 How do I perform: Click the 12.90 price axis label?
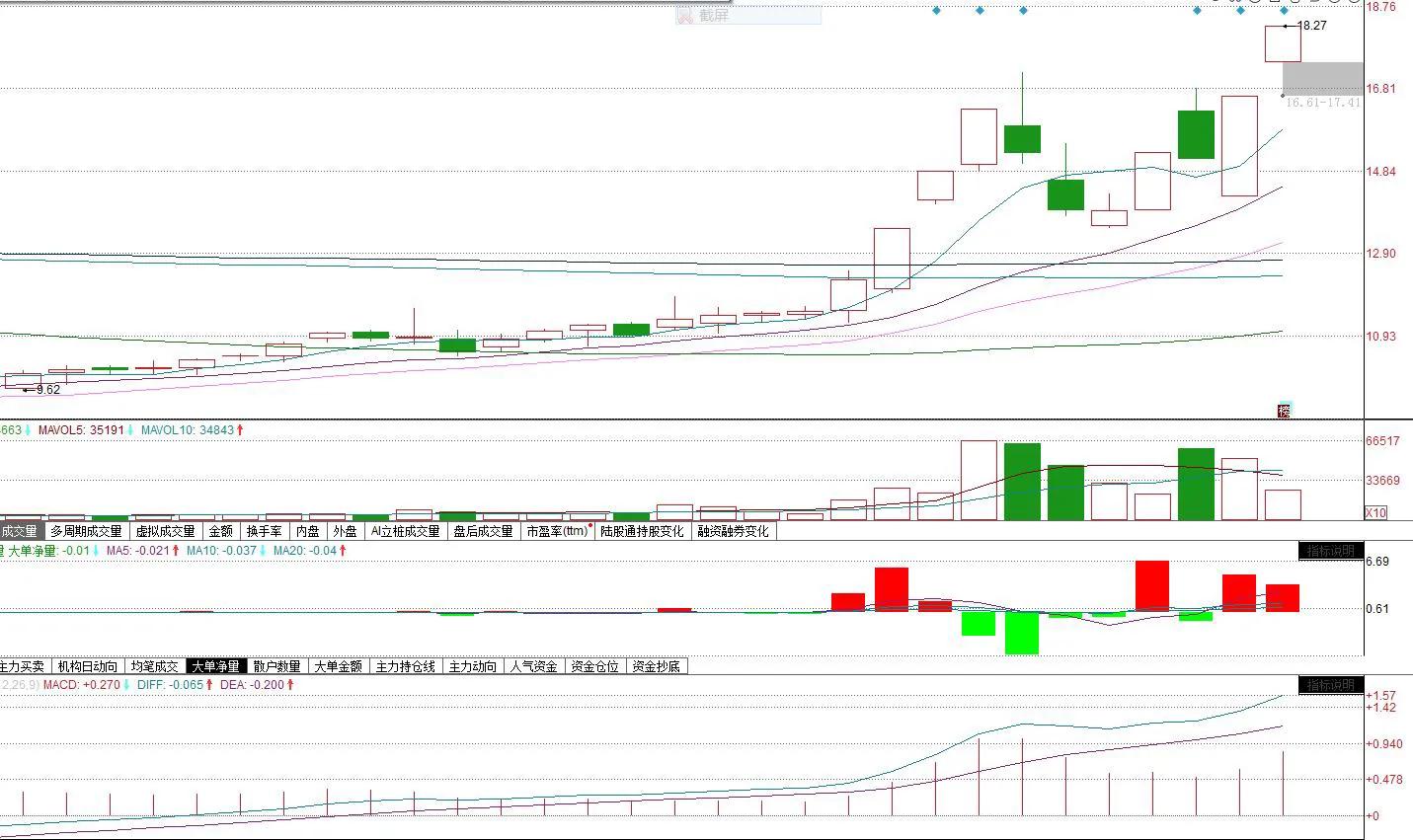[x=1381, y=254]
